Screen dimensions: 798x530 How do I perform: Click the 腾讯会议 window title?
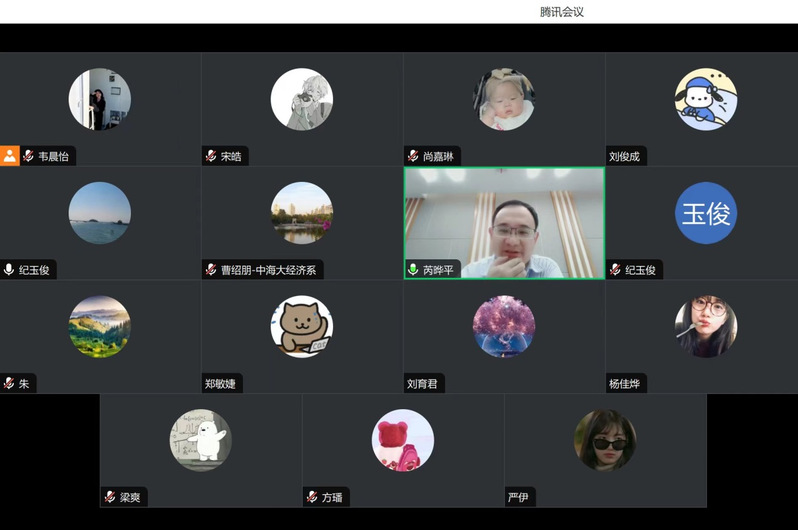[x=561, y=12]
